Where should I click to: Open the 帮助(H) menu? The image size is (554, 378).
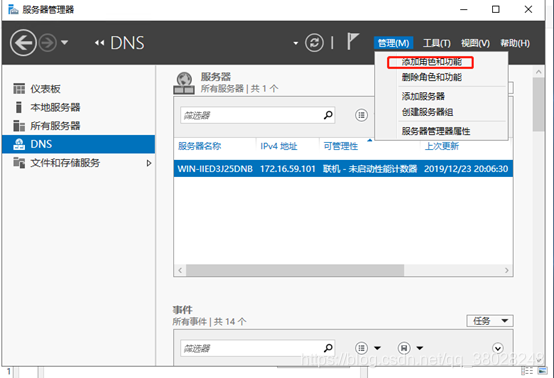[515, 43]
